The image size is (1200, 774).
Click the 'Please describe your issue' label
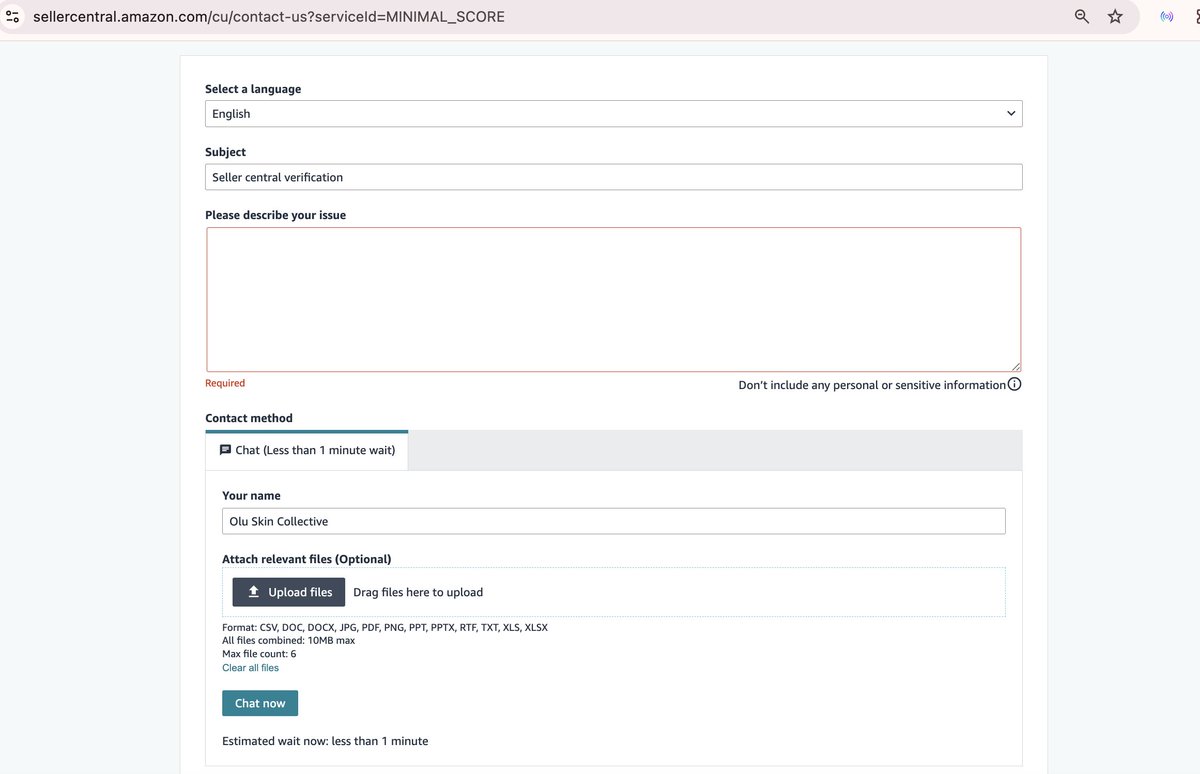(x=275, y=215)
